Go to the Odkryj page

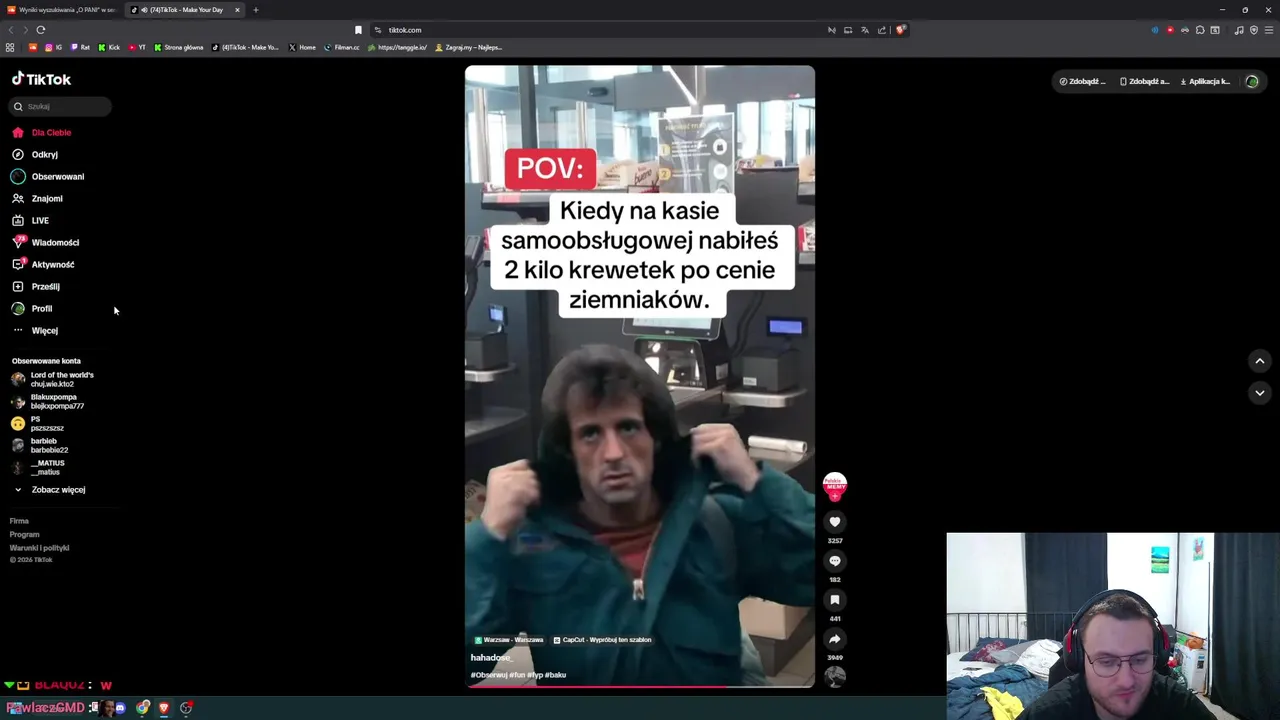tap(35, 154)
